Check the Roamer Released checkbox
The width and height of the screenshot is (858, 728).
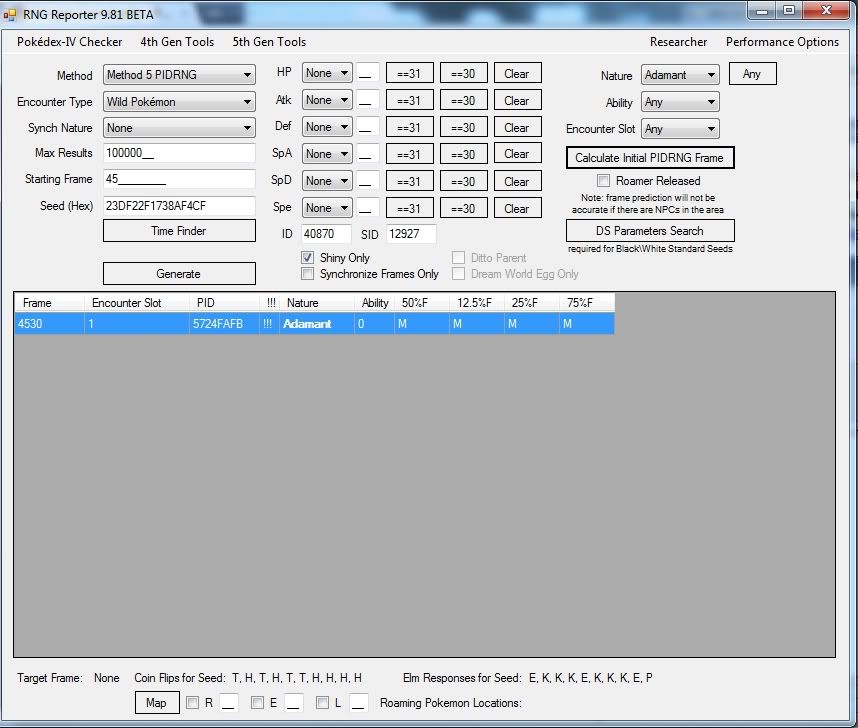(x=603, y=181)
